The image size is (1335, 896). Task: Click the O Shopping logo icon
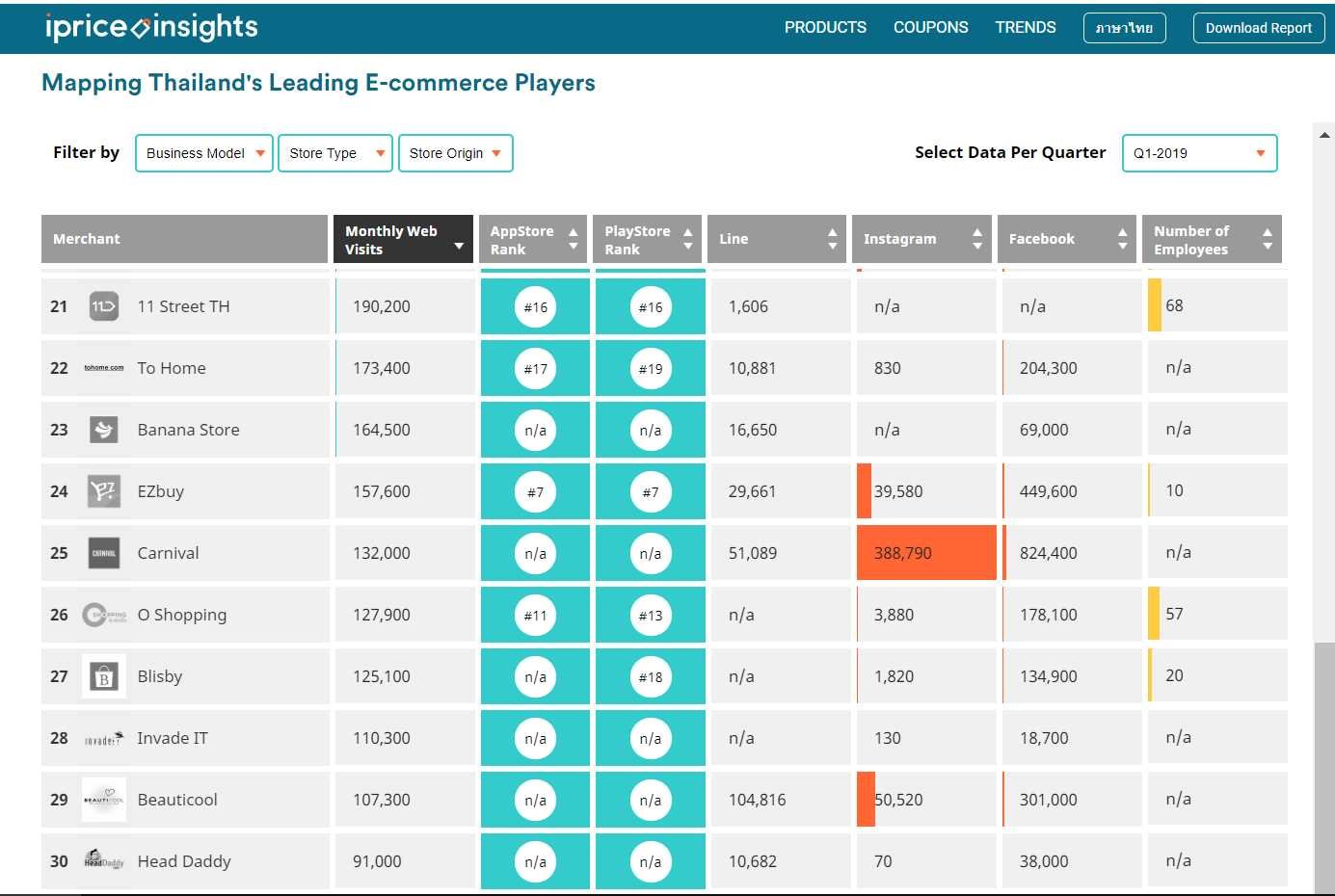pos(104,615)
